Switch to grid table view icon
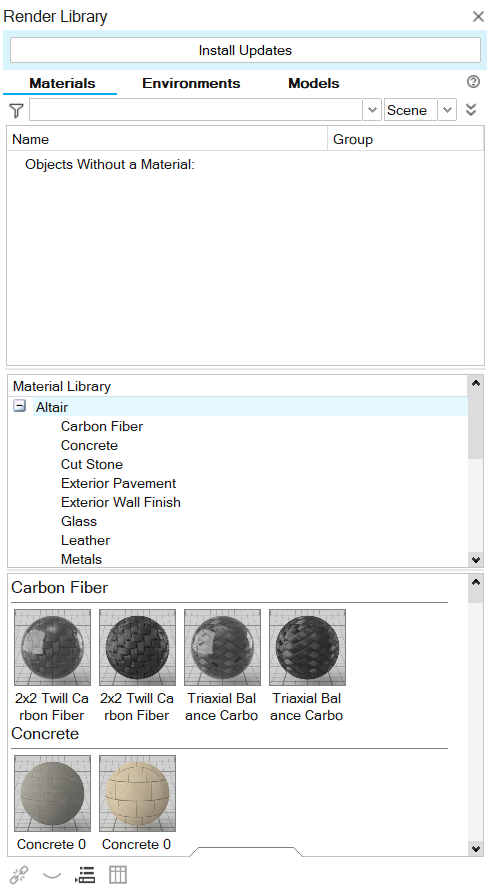 click(118, 875)
